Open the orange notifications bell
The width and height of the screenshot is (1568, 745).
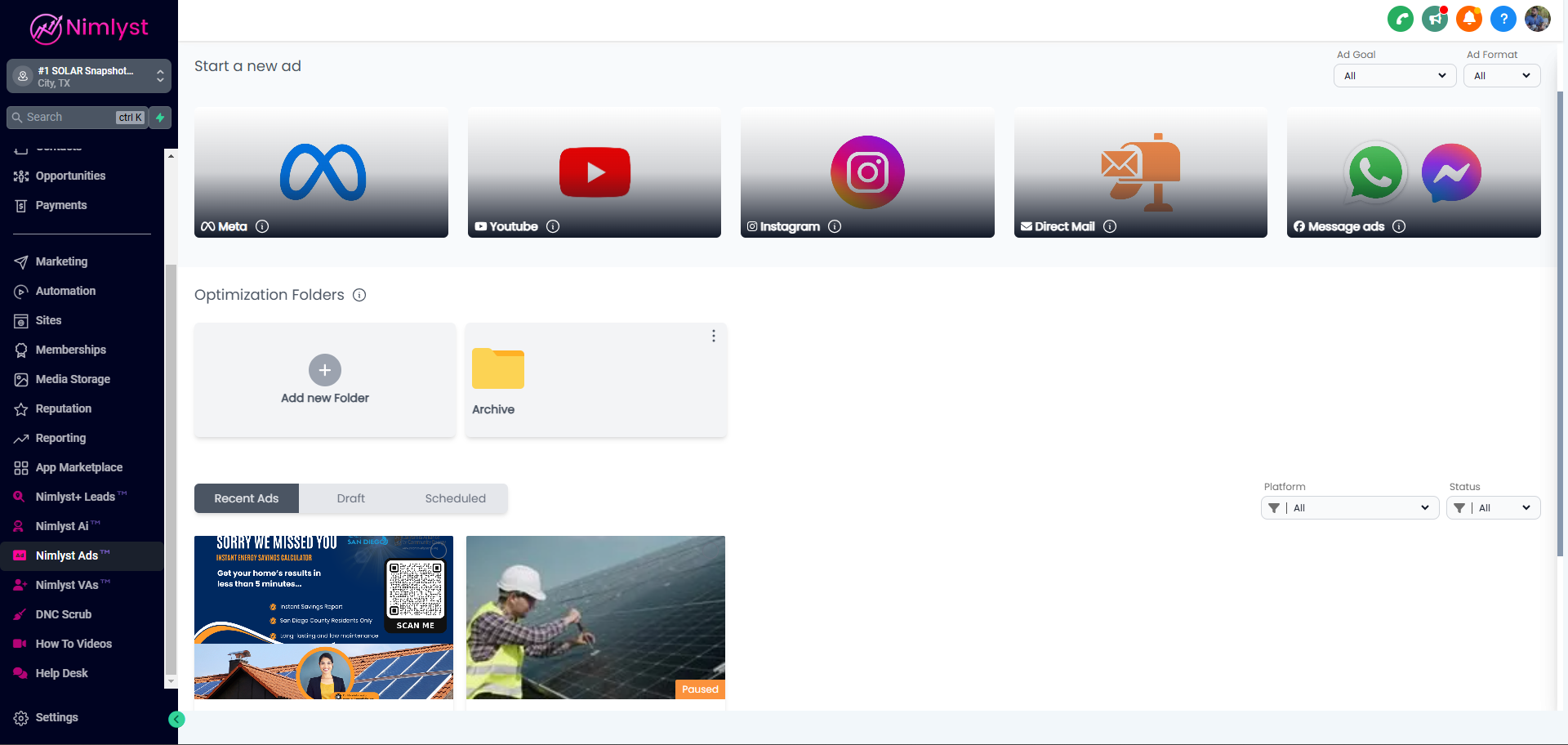(x=1469, y=19)
